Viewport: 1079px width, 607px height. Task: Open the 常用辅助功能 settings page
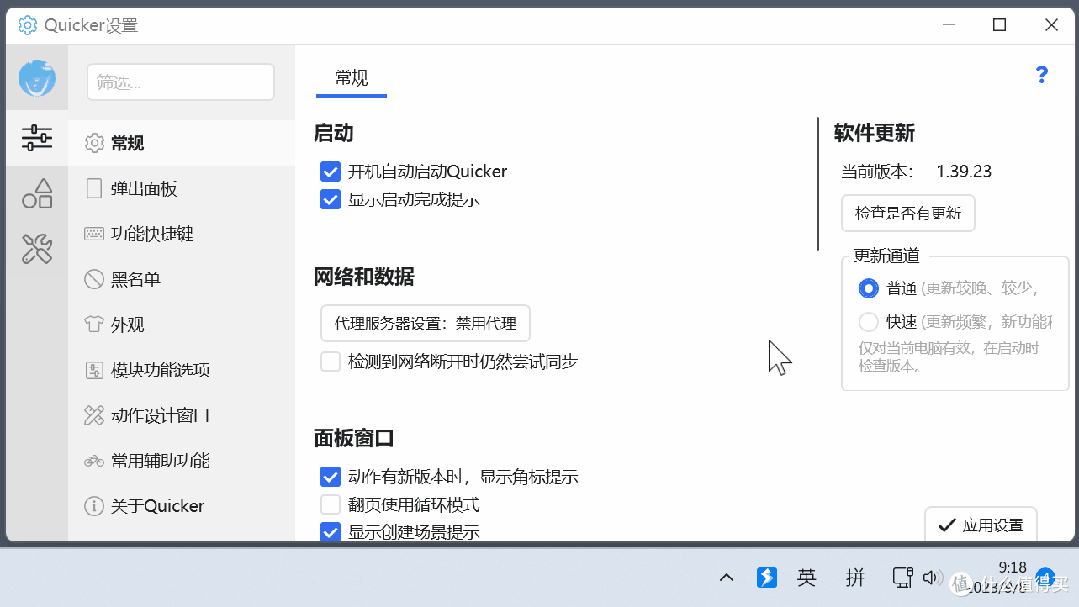[x=182, y=460]
